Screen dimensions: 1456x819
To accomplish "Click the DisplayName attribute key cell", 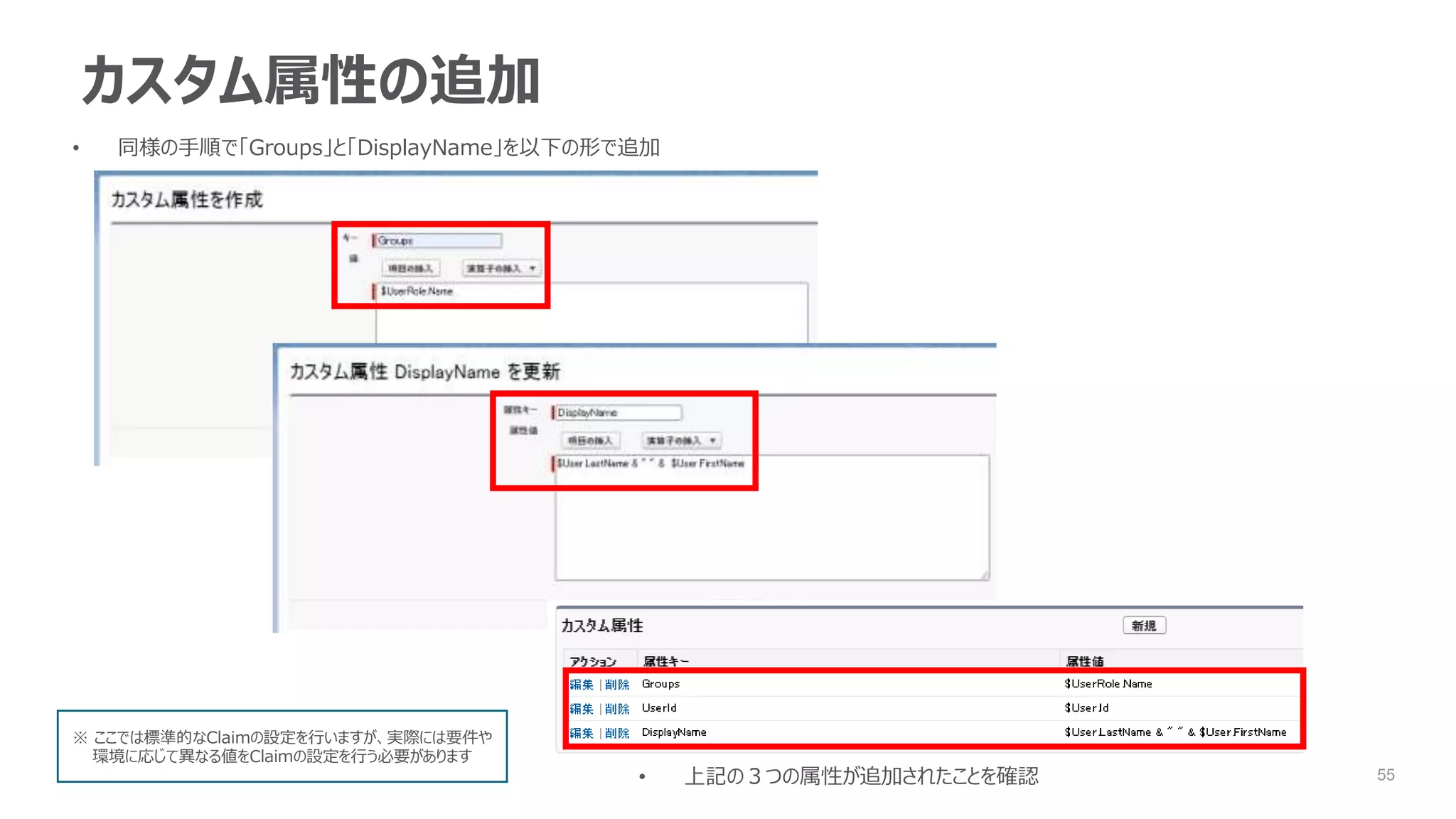I will pyautogui.click(x=674, y=732).
